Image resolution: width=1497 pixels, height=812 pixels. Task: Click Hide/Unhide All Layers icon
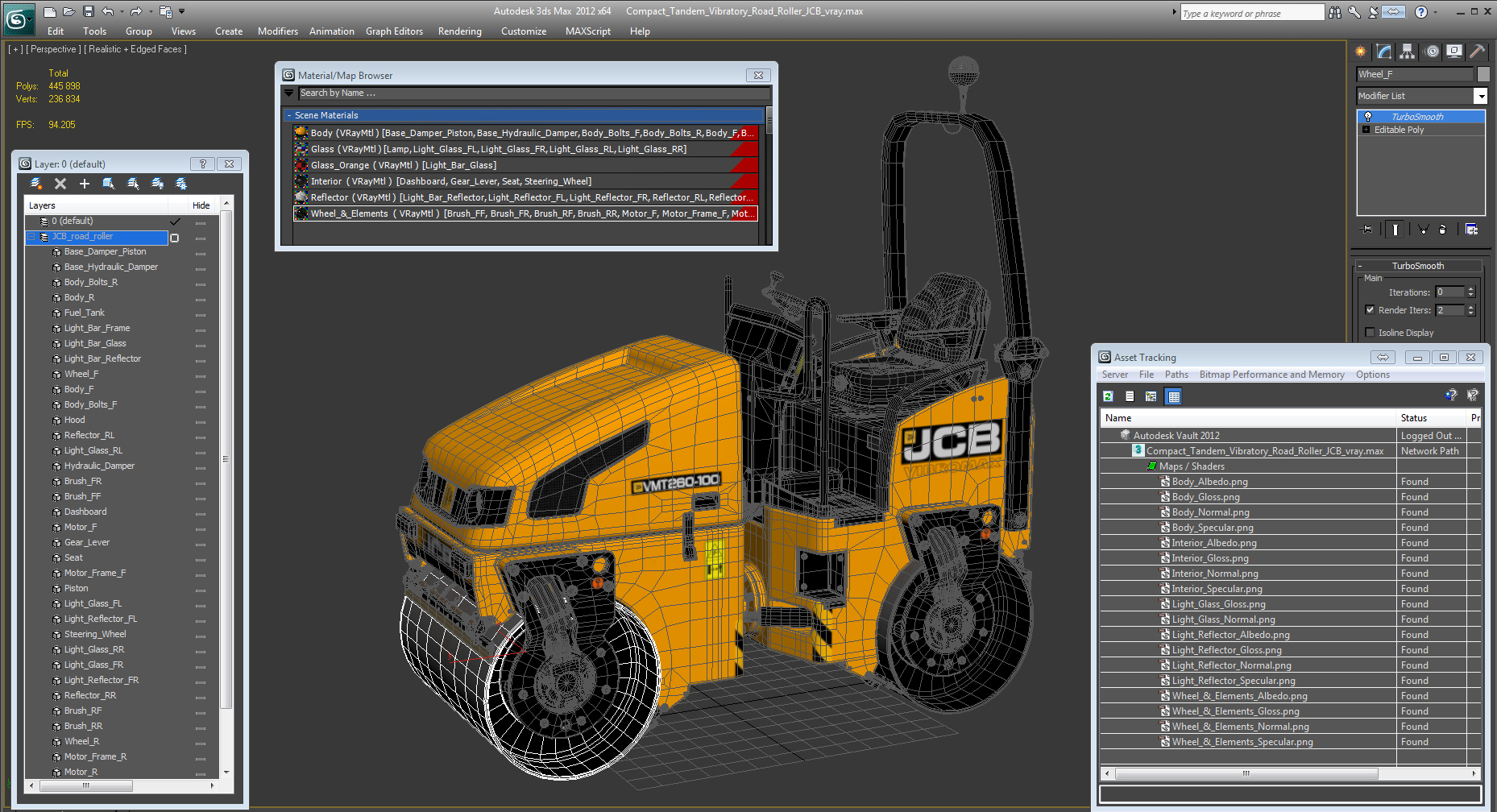(157, 184)
